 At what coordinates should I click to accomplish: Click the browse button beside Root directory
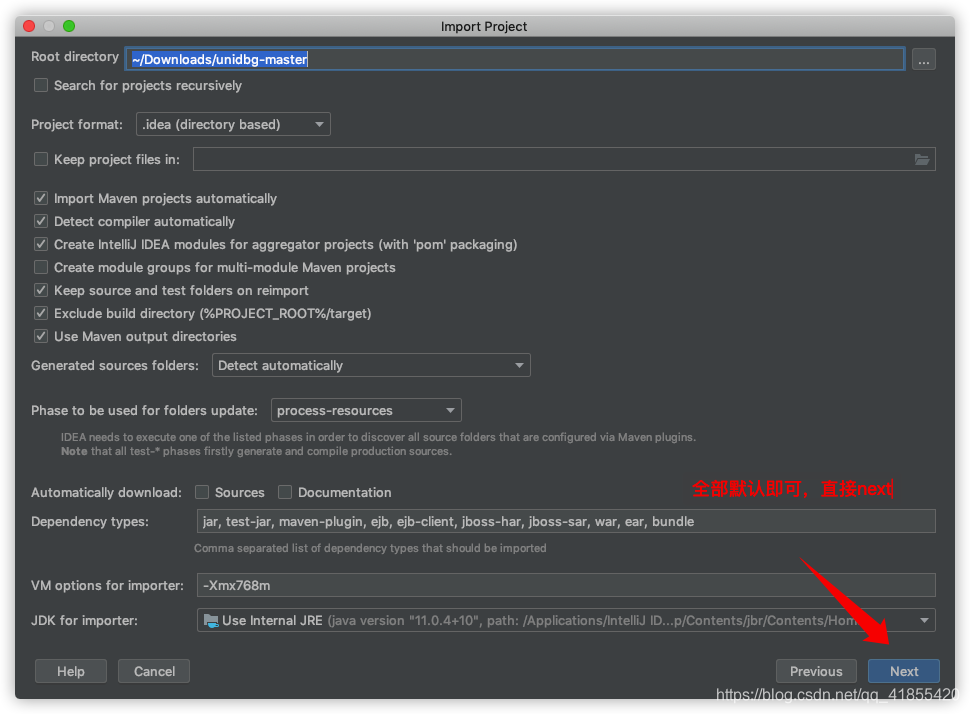(923, 60)
